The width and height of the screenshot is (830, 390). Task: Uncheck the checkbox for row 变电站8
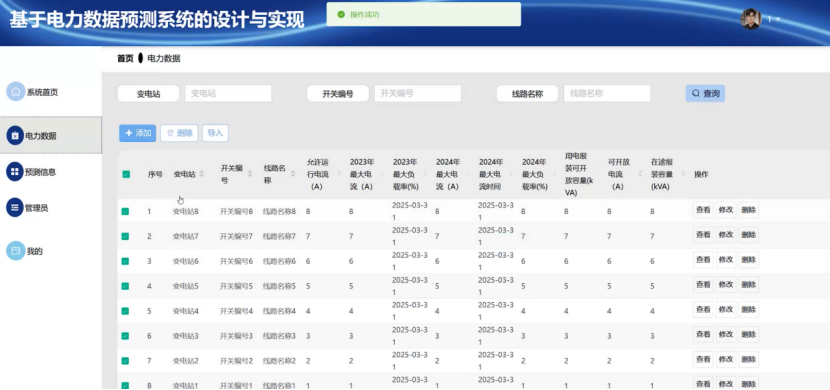pyautogui.click(x=125, y=211)
